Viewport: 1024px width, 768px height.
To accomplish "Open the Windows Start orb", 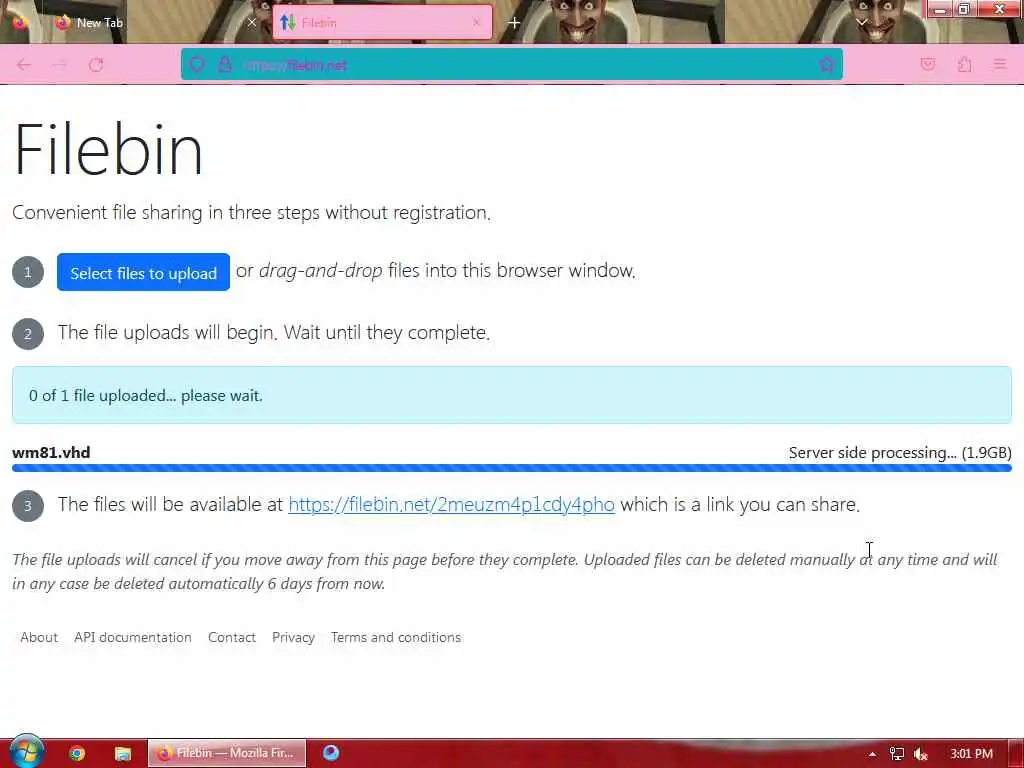I will click(27, 752).
